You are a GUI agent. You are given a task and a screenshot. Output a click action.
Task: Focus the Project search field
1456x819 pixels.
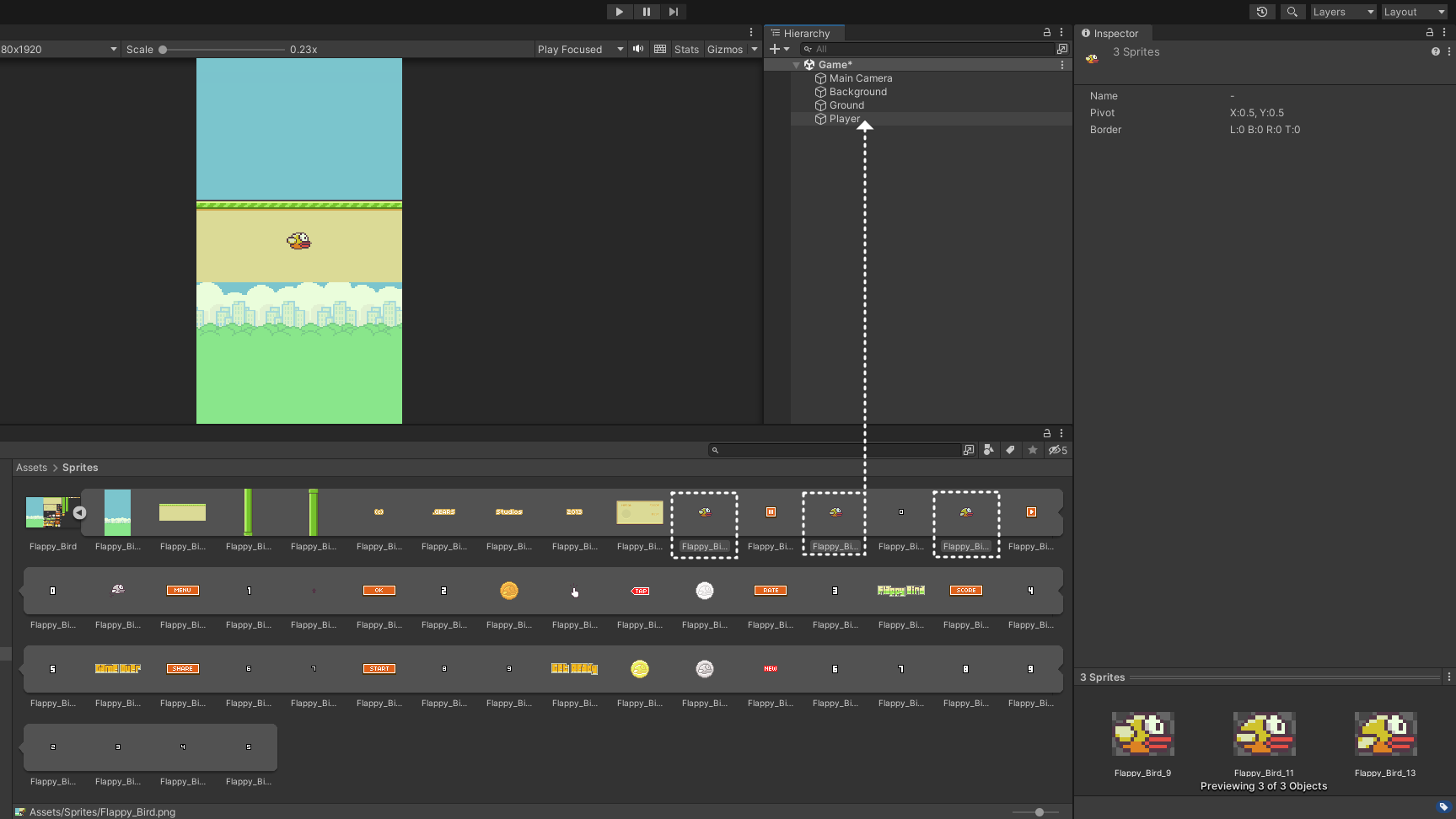[x=835, y=450]
